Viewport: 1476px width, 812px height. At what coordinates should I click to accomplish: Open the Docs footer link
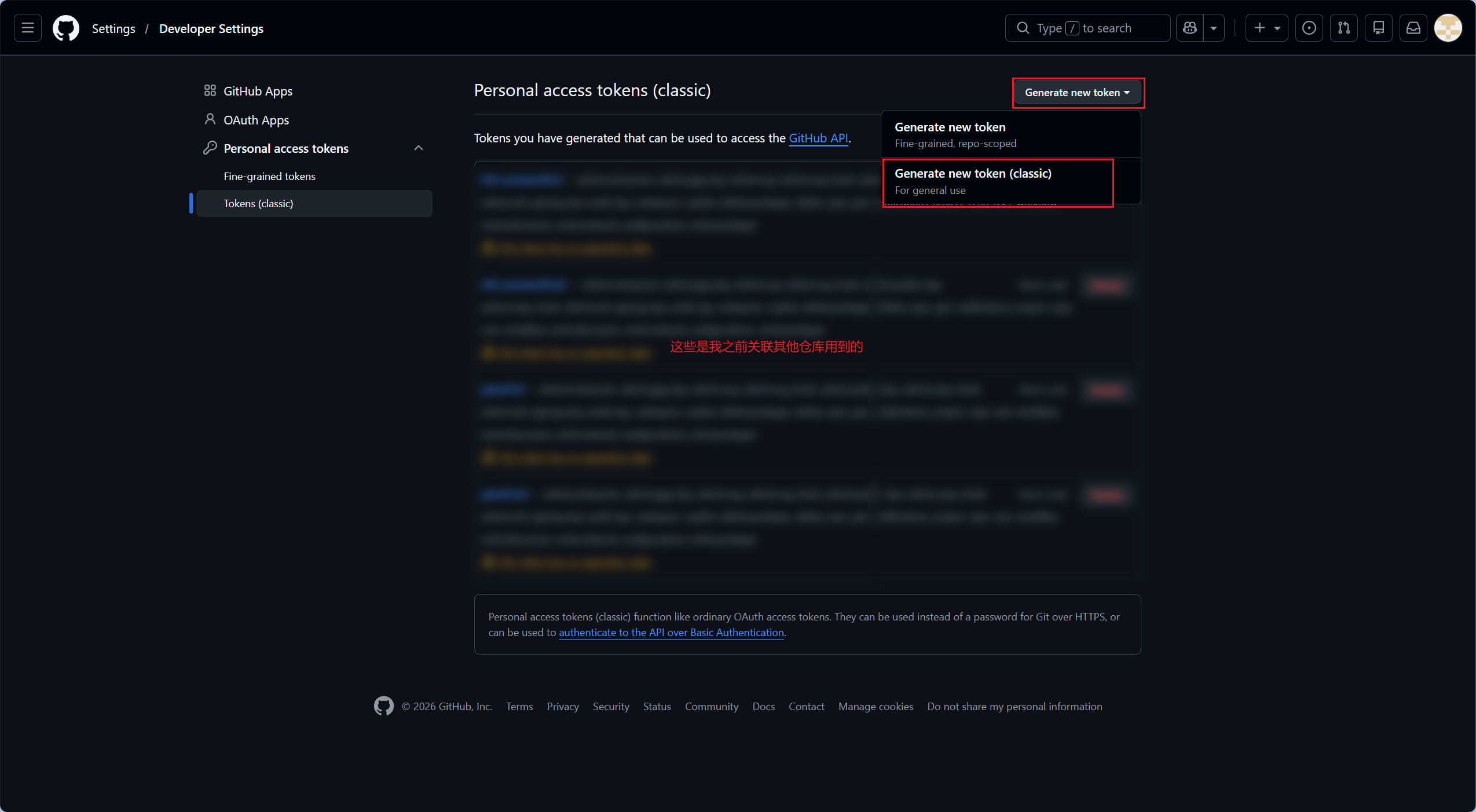point(764,707)
